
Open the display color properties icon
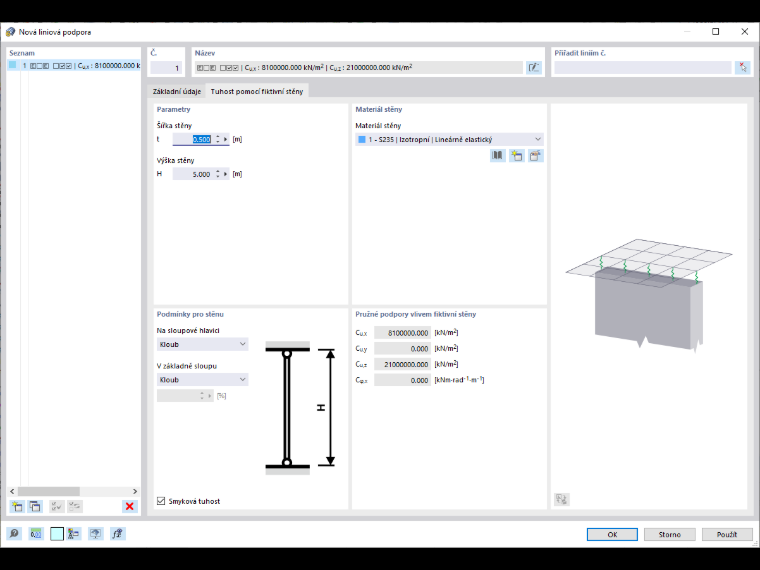click(x=74, y=534)
